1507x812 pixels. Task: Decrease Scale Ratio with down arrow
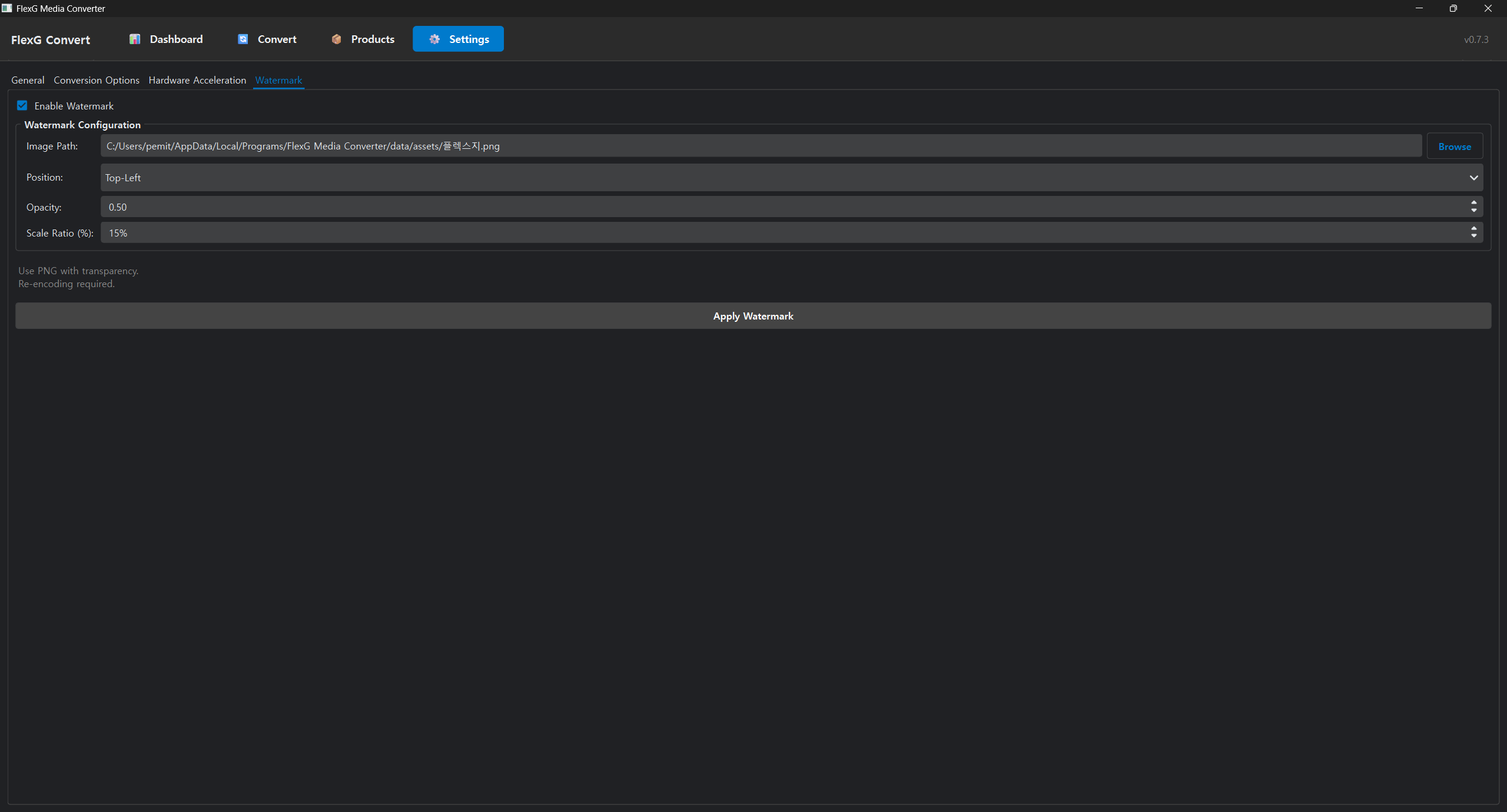pos(1473,236)
